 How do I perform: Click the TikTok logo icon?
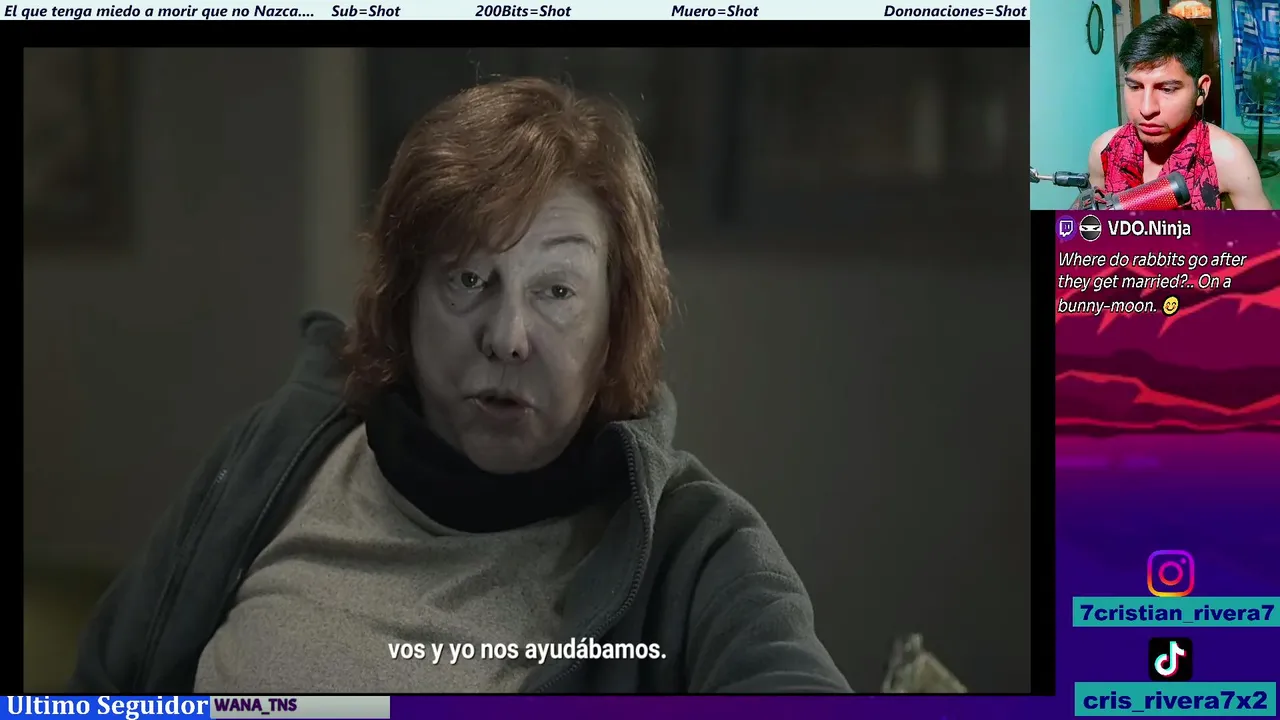coord(1170,659)
